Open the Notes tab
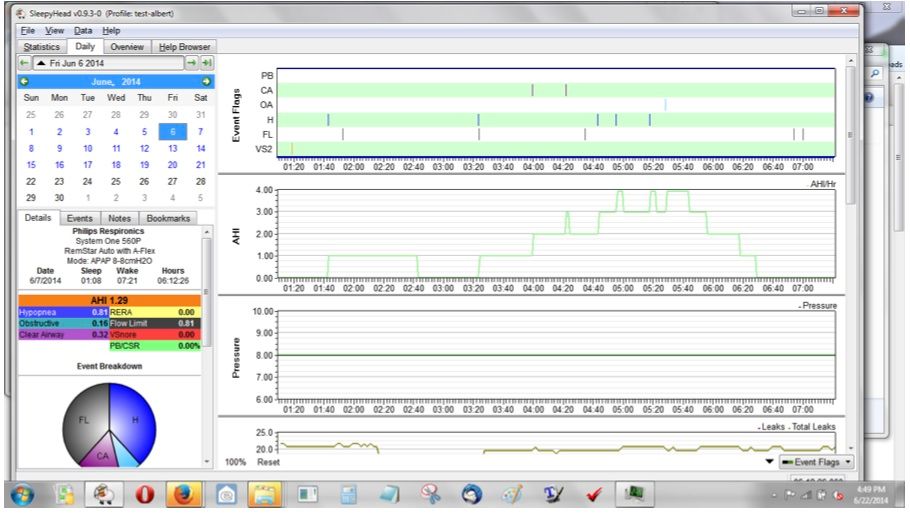Image resolution: width=910 pixels, height=514 pixels. click(119, 218)
